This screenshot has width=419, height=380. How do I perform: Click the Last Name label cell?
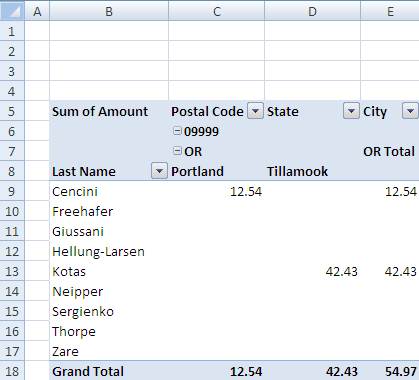tap(84, 171)
